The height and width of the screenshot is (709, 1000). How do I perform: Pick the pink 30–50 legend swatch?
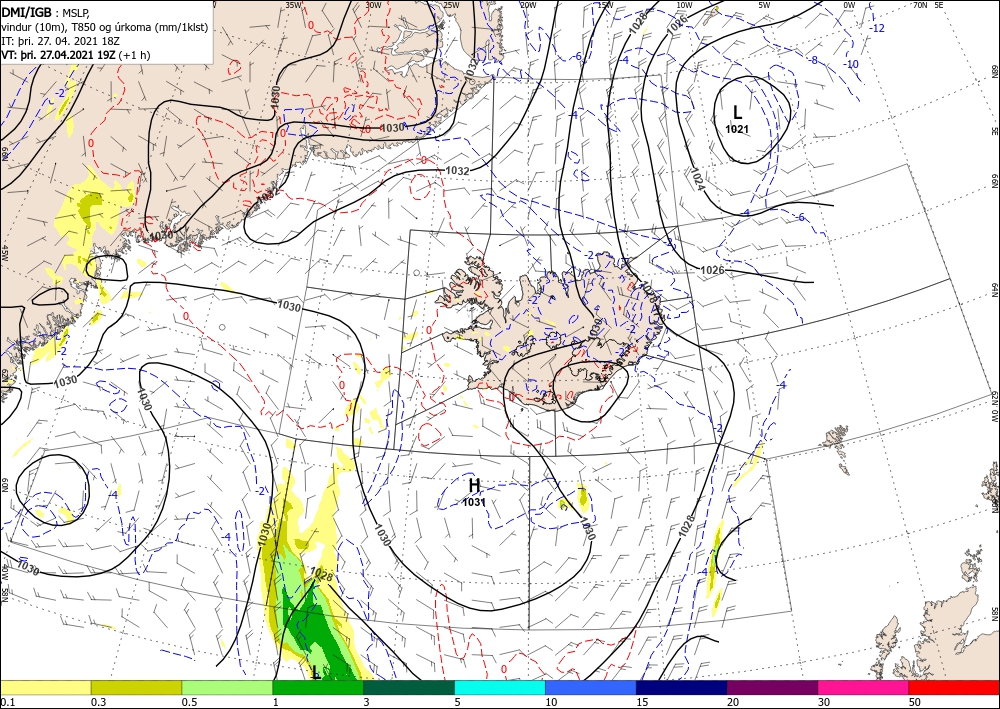click(864, 687)
